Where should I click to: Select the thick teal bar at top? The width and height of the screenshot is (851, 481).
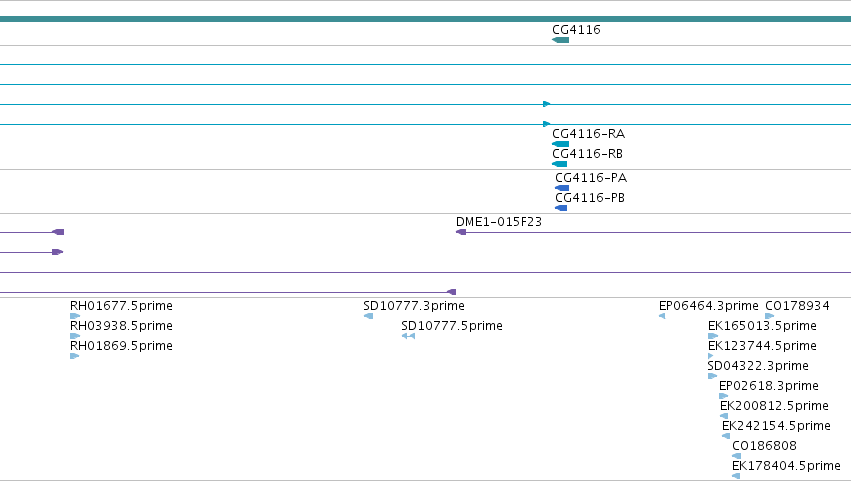[x=426, y=19]
